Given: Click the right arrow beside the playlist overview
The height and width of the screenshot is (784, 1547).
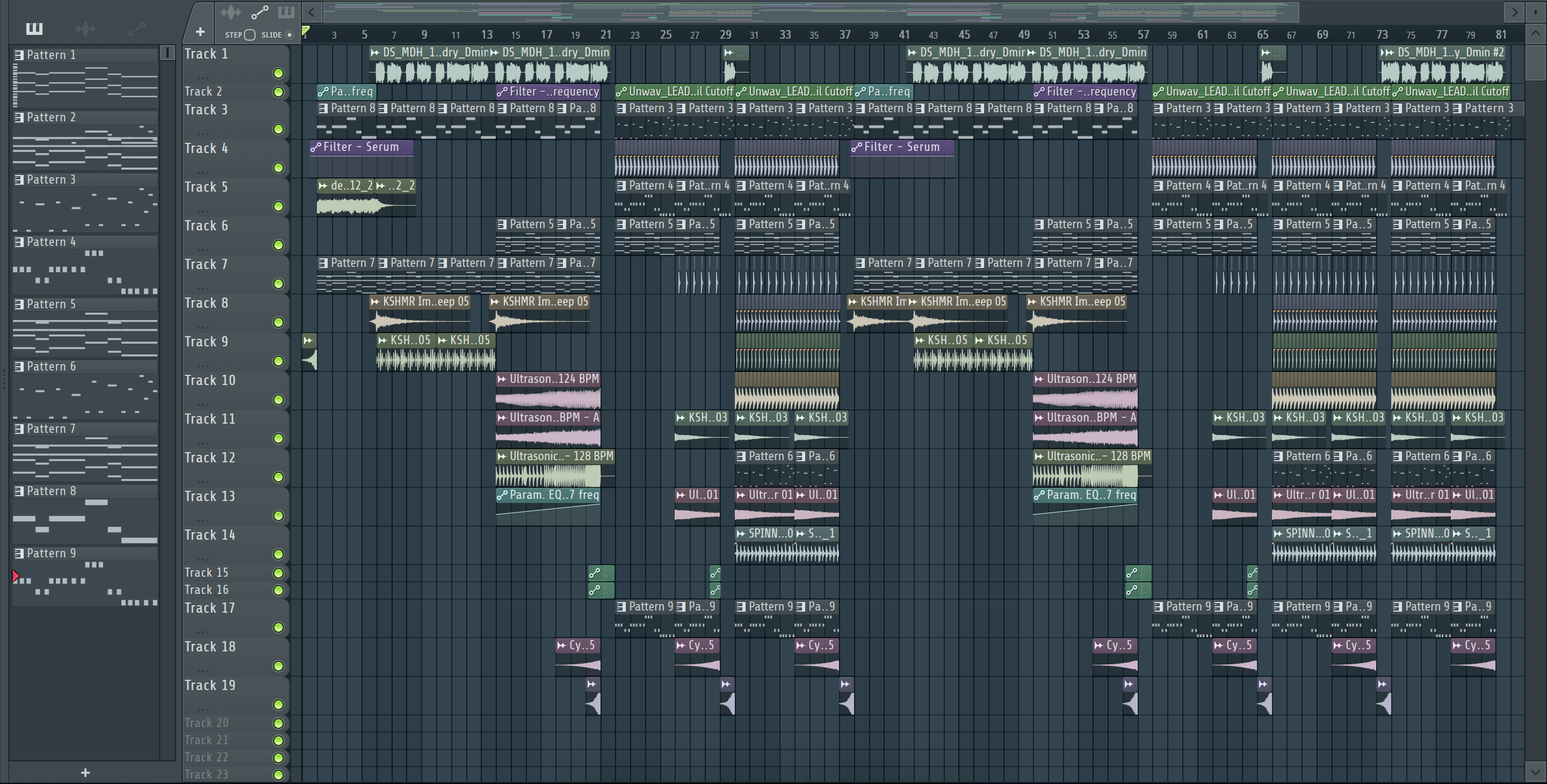Looking at the screenshot, I should (x=1514, y=12).
